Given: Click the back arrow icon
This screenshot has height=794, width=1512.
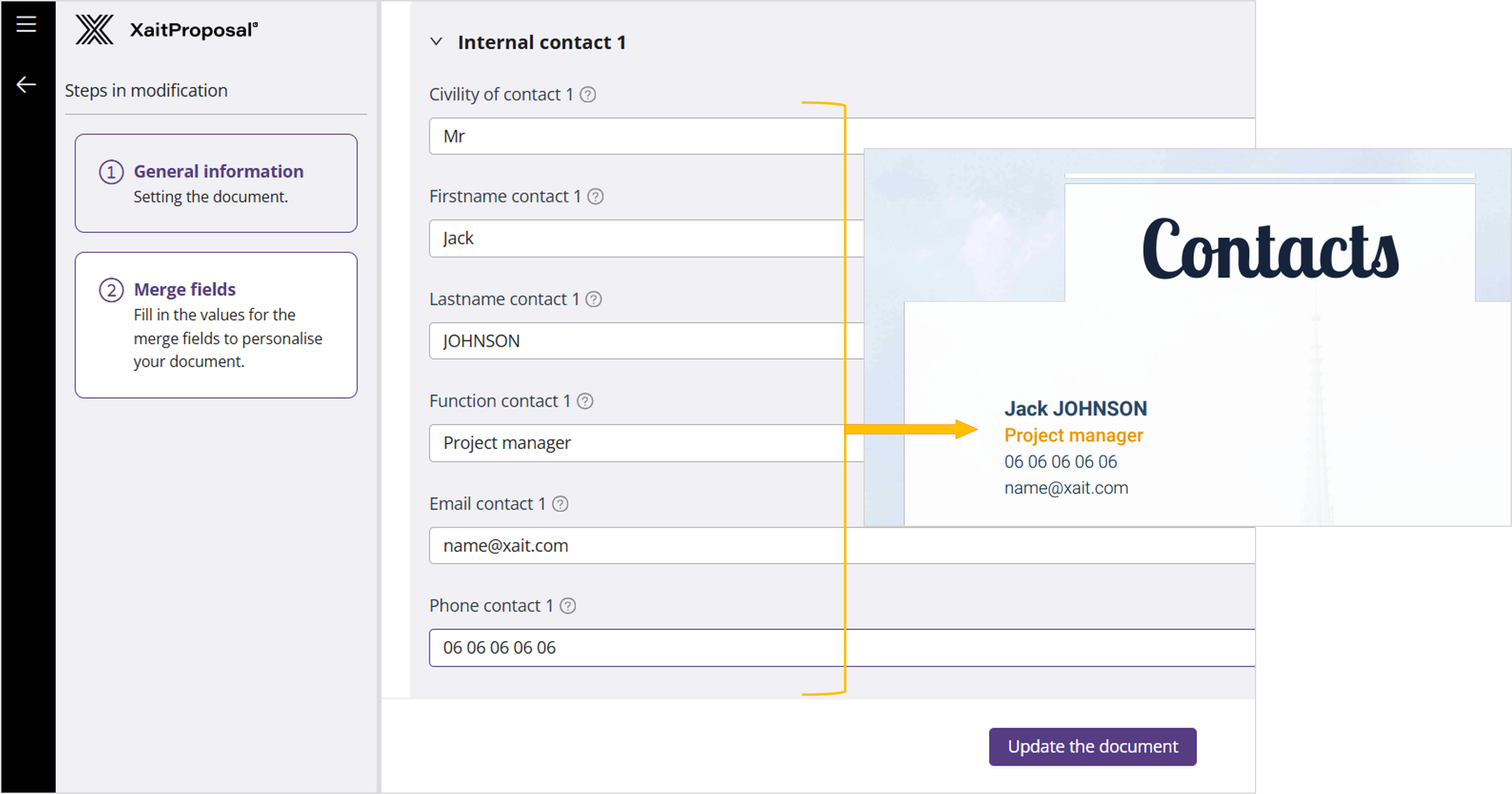Looking at the screenshot, I should tap(26, 84).
